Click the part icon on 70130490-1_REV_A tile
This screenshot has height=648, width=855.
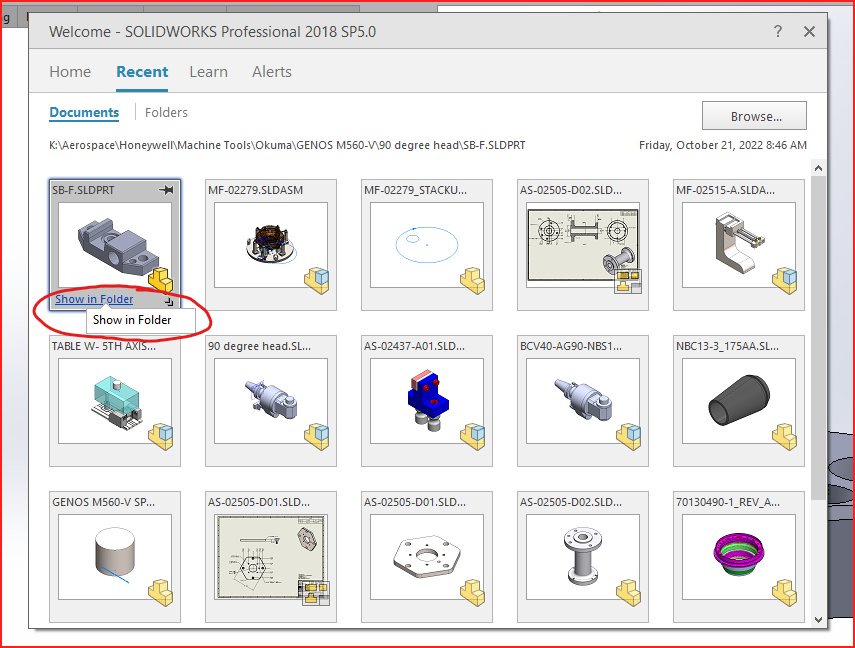pyautogui.click(x=785, y=591)
